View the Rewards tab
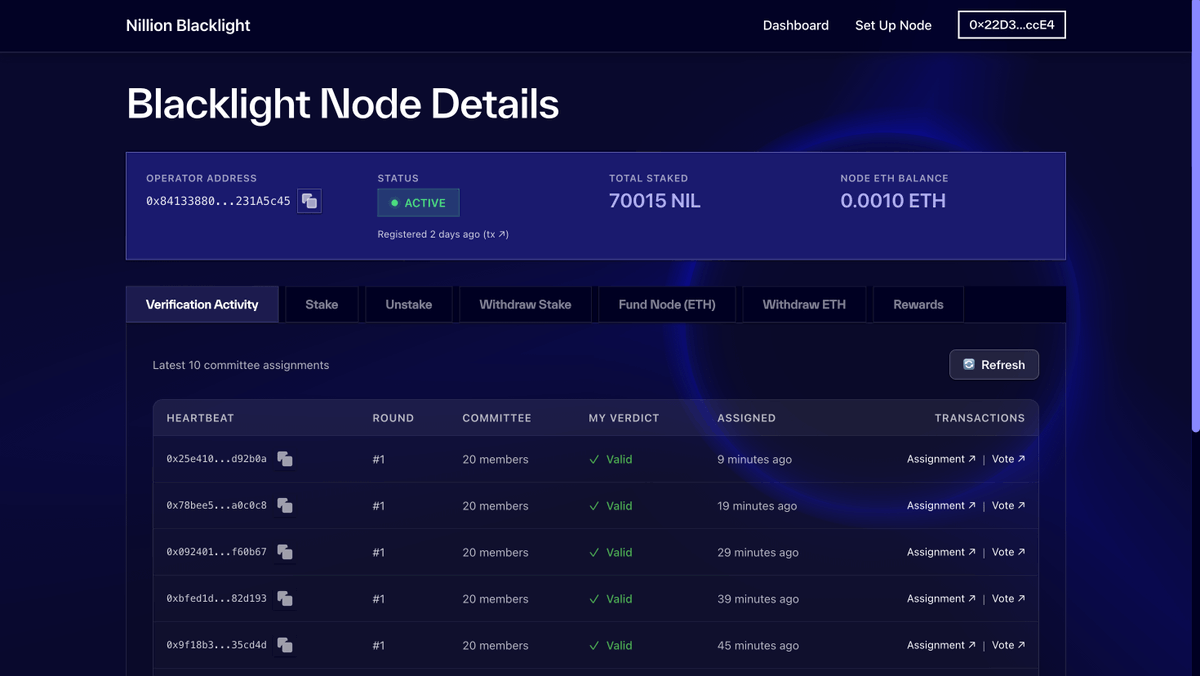Viewport: 1200px width, 676px height. (917, 304)
